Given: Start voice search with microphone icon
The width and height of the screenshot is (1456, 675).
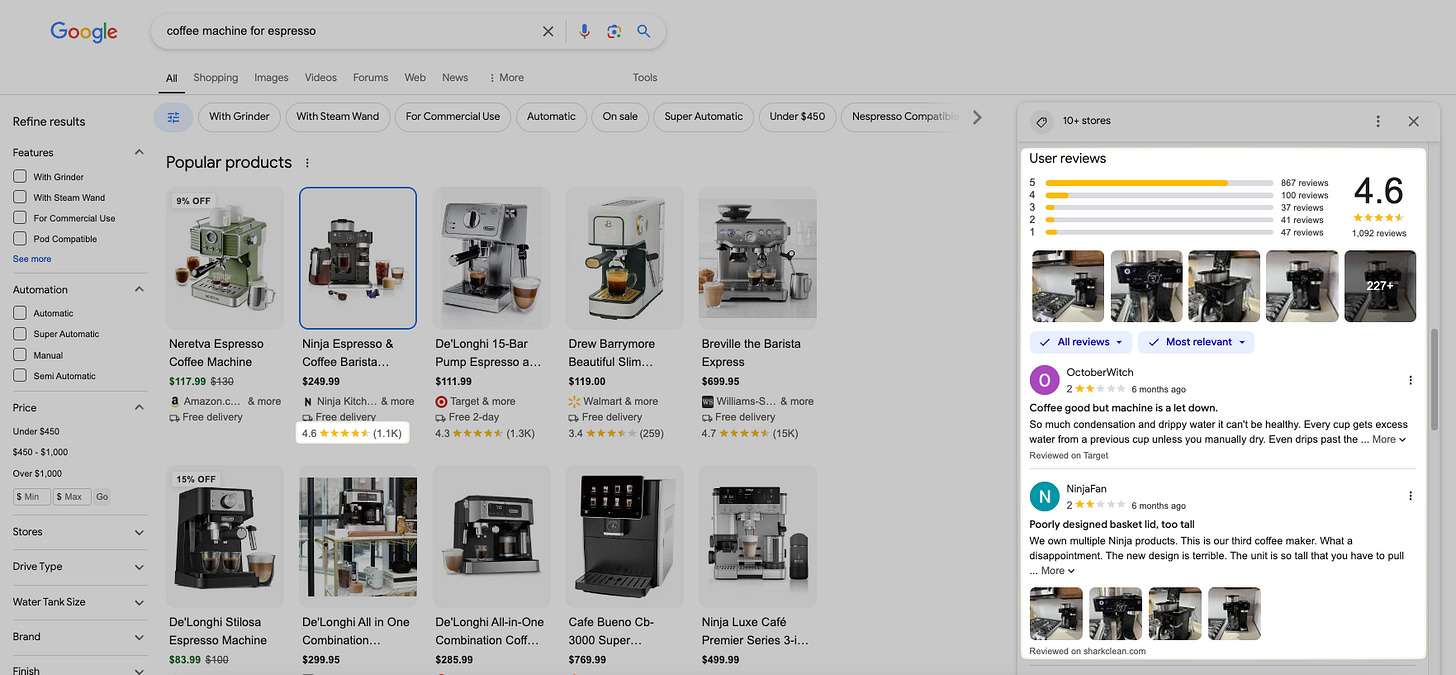Looking at the screenshot, I should [x=585, y=31].
